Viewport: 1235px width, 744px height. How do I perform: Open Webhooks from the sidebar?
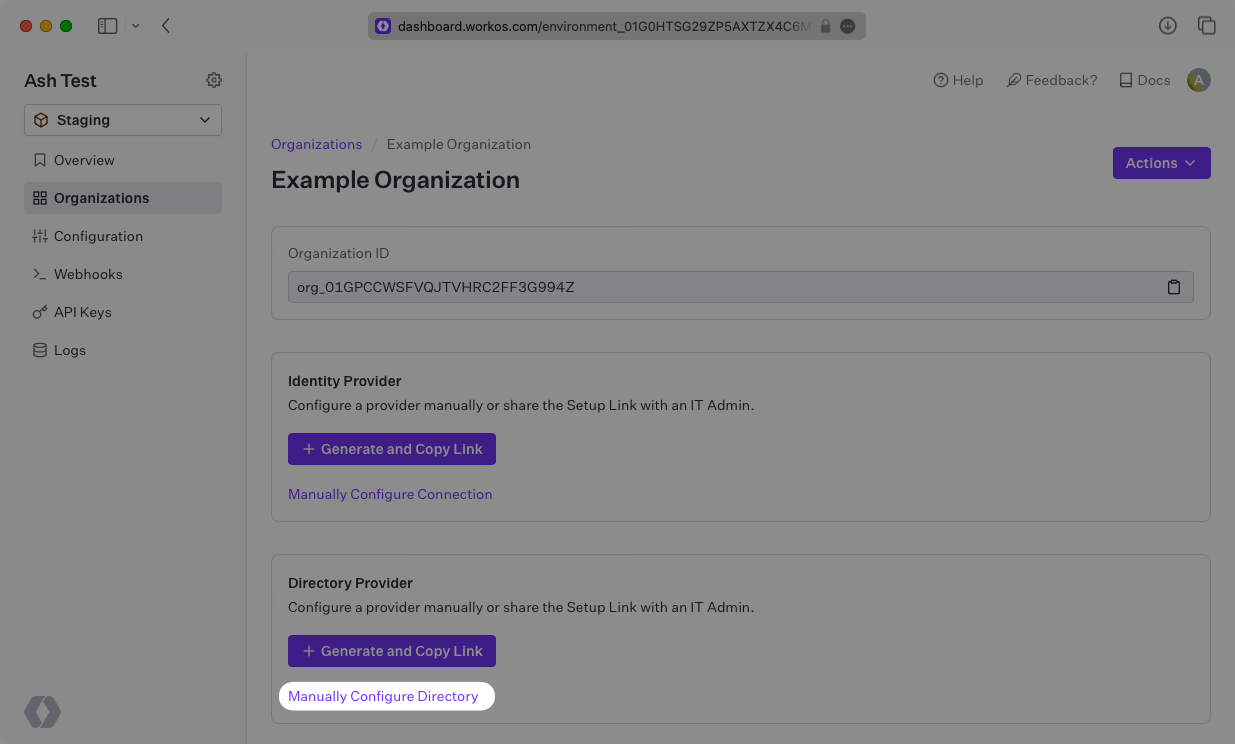pyautogui.click(x=88, y=274)
